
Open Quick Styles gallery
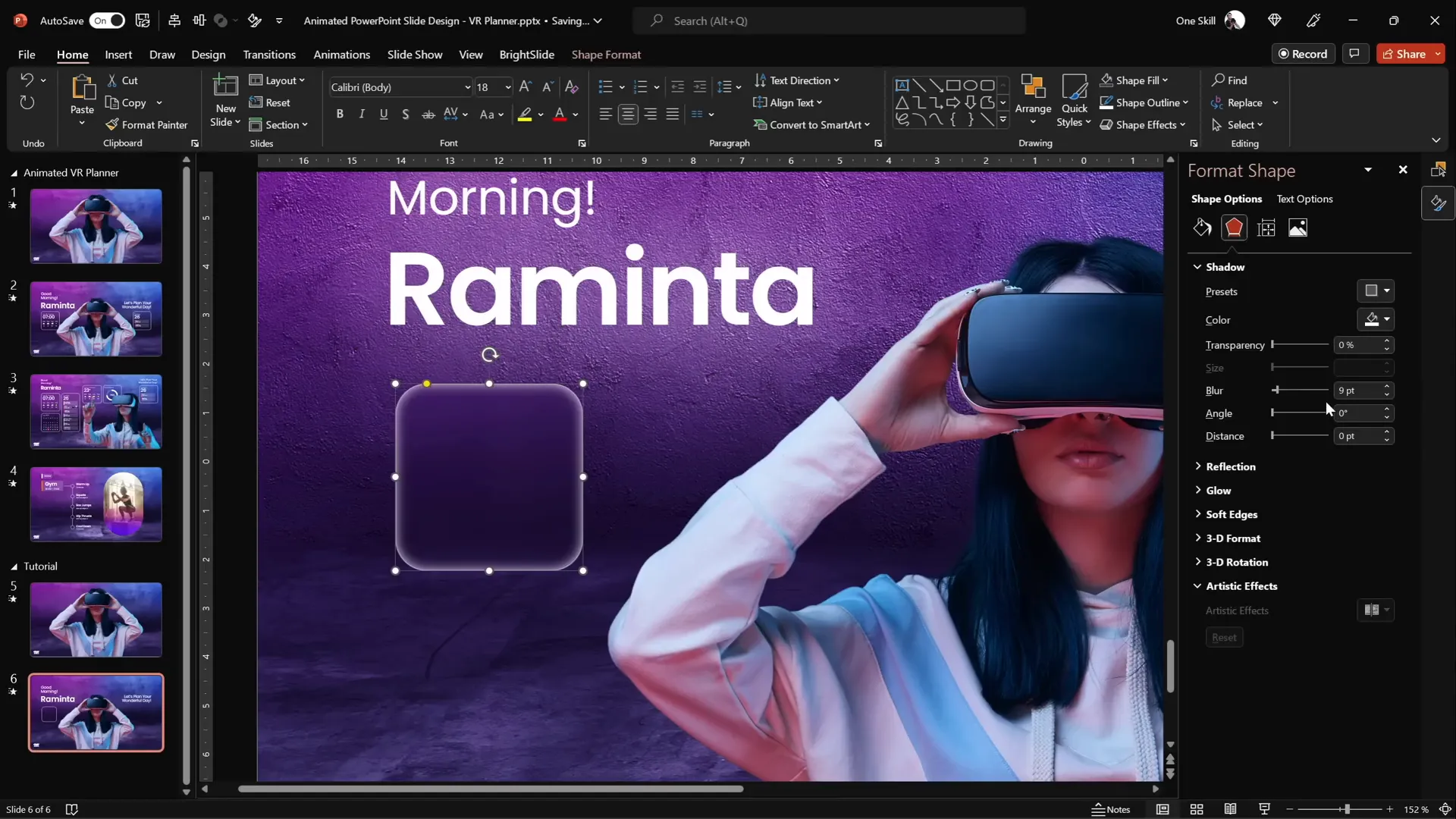click(x=1075, y=101)
